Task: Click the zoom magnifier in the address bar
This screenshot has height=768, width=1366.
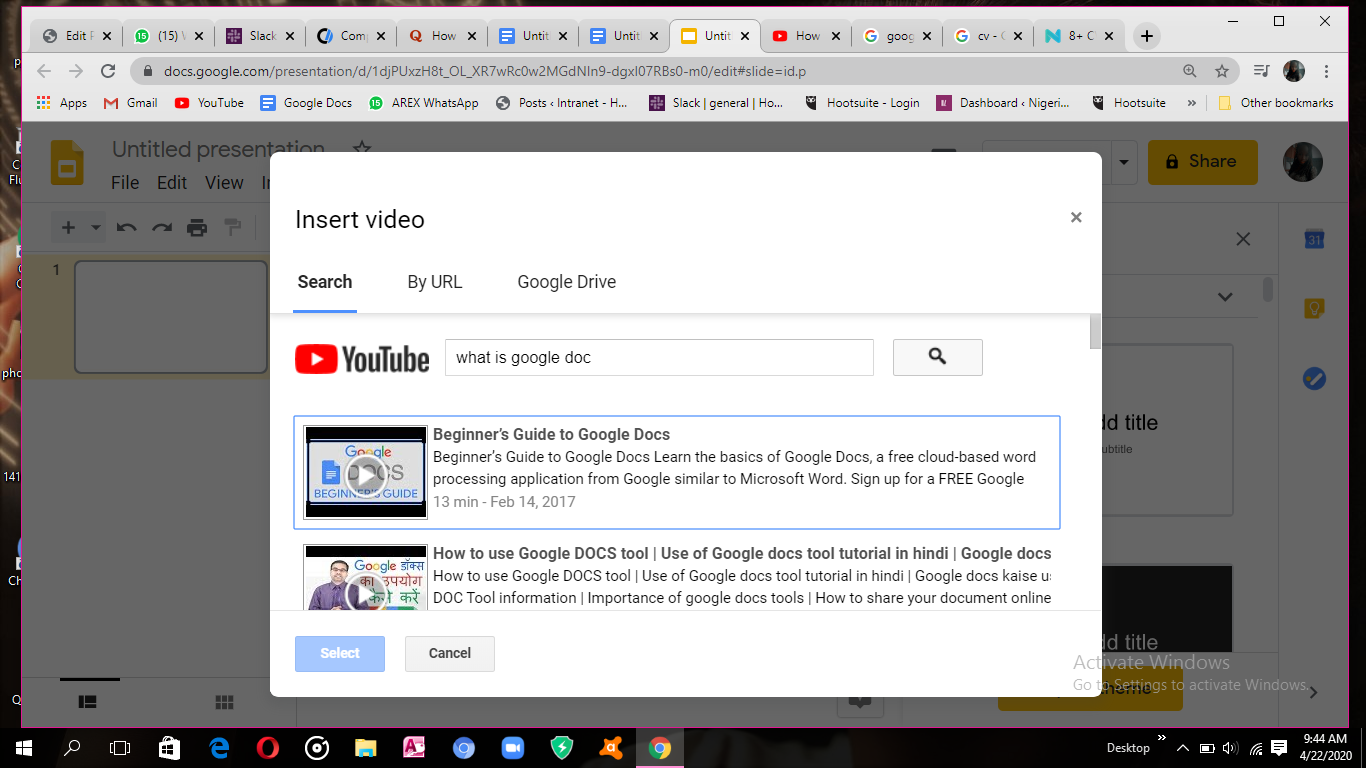Action: click(1190, 71)
